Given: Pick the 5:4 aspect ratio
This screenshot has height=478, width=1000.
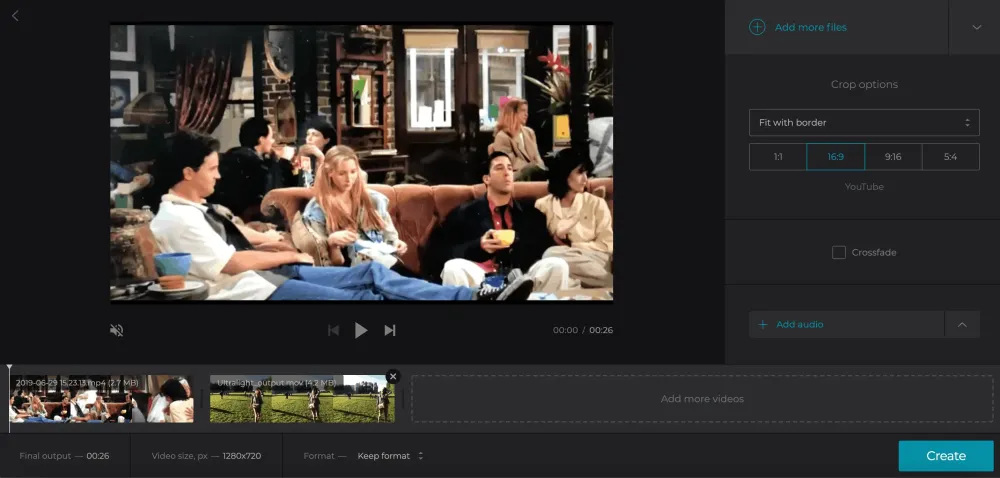Looking at the screenshot, I should coord(950,157).
